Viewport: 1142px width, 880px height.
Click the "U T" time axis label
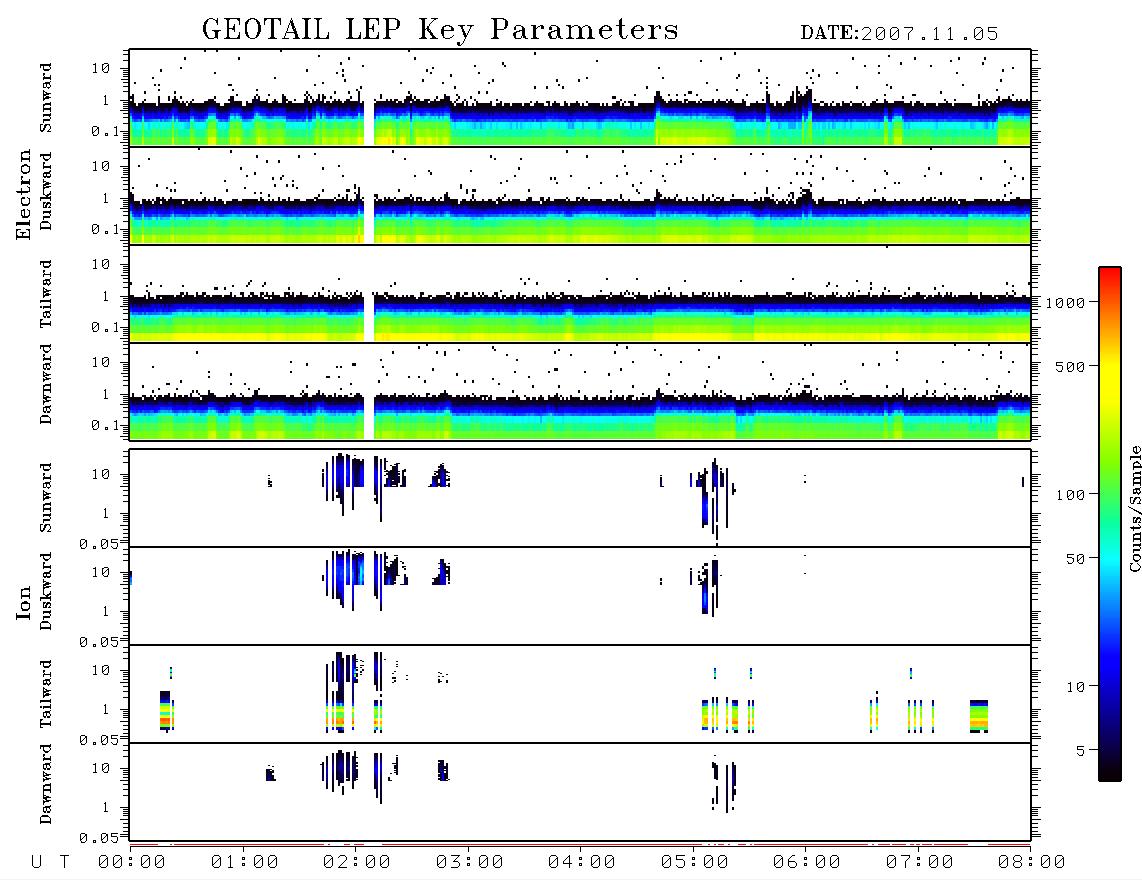click(x=50, y=863)
